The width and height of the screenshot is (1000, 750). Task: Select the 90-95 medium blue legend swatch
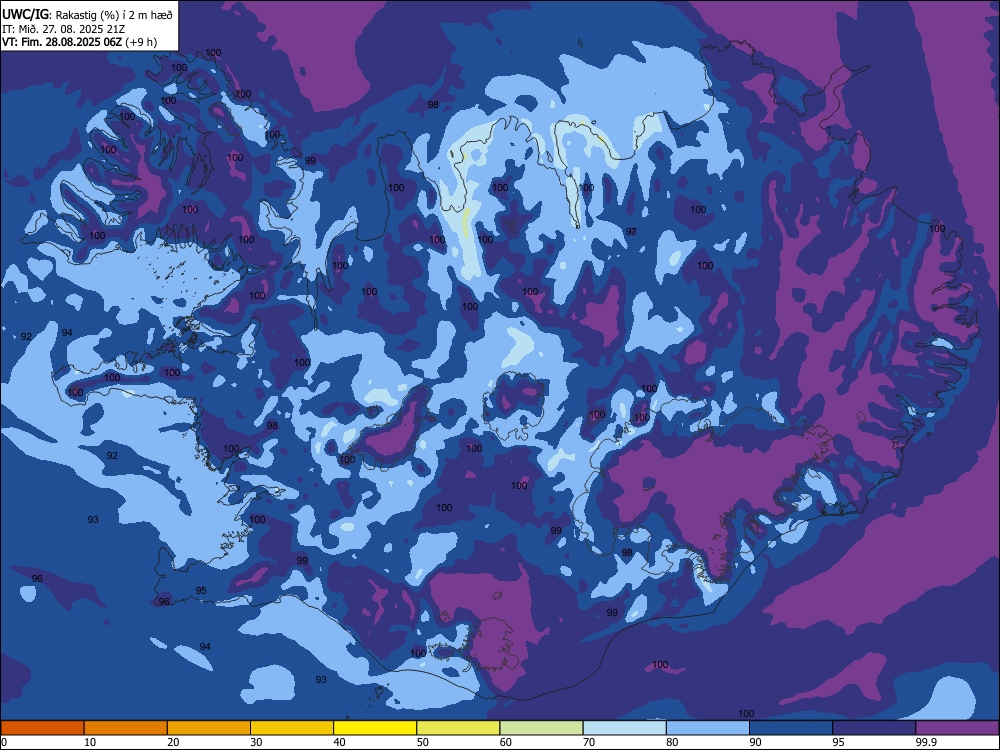(x=791, y=728)
